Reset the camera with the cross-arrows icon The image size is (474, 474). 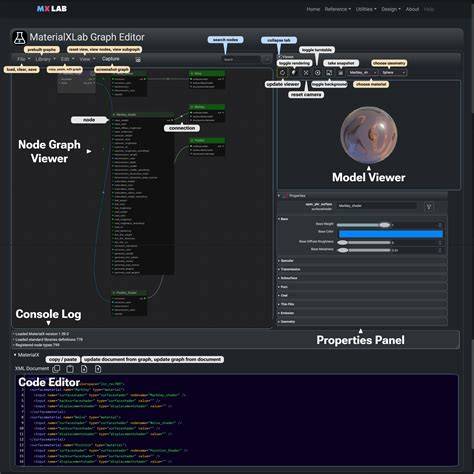306,72
